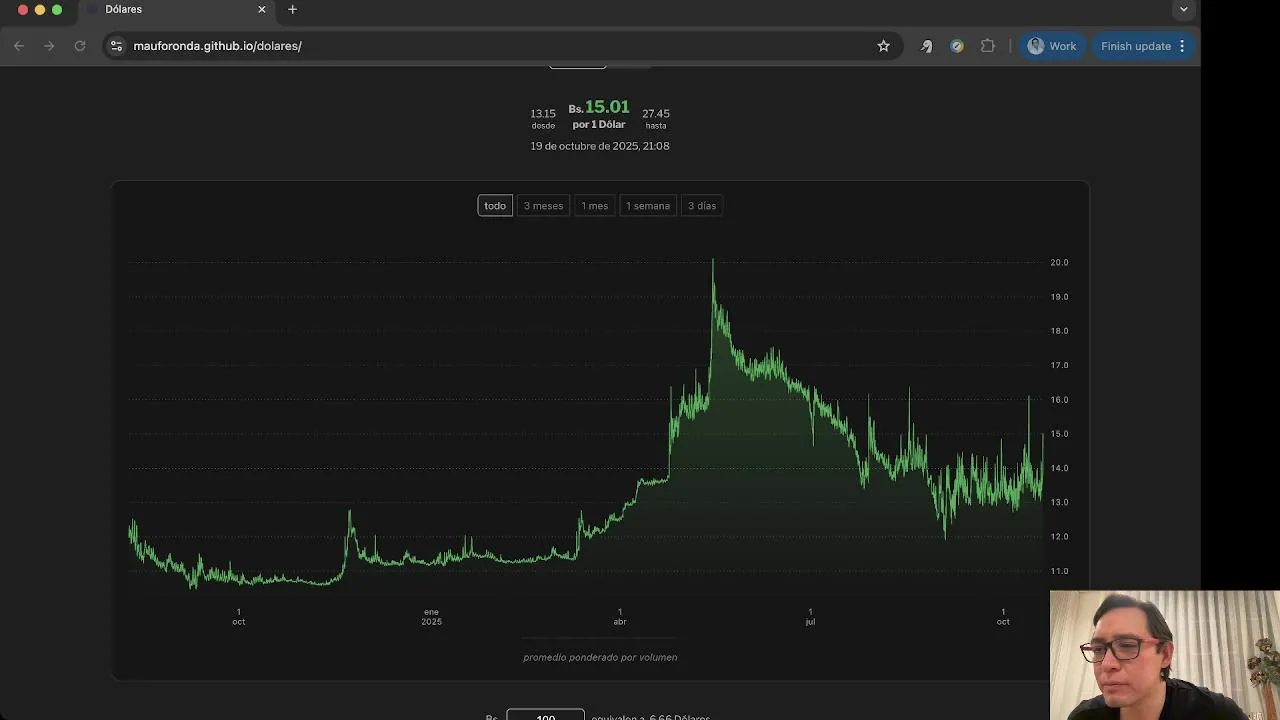Switch chart to '1 semana' range
Screen dimensions: 1280x720
point(648,206)
